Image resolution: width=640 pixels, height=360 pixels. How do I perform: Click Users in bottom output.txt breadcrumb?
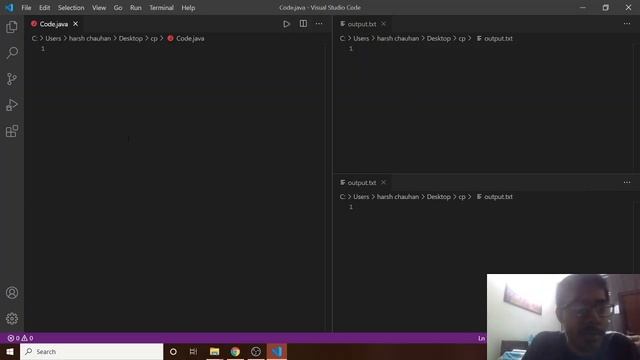click(x=361, y=197)
